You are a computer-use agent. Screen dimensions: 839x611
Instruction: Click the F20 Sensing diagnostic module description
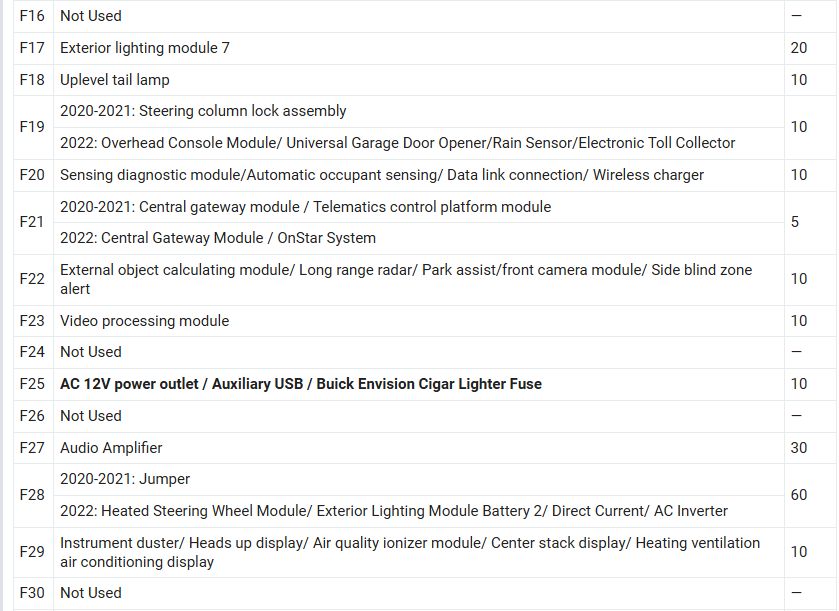click(x=381, y=175)
